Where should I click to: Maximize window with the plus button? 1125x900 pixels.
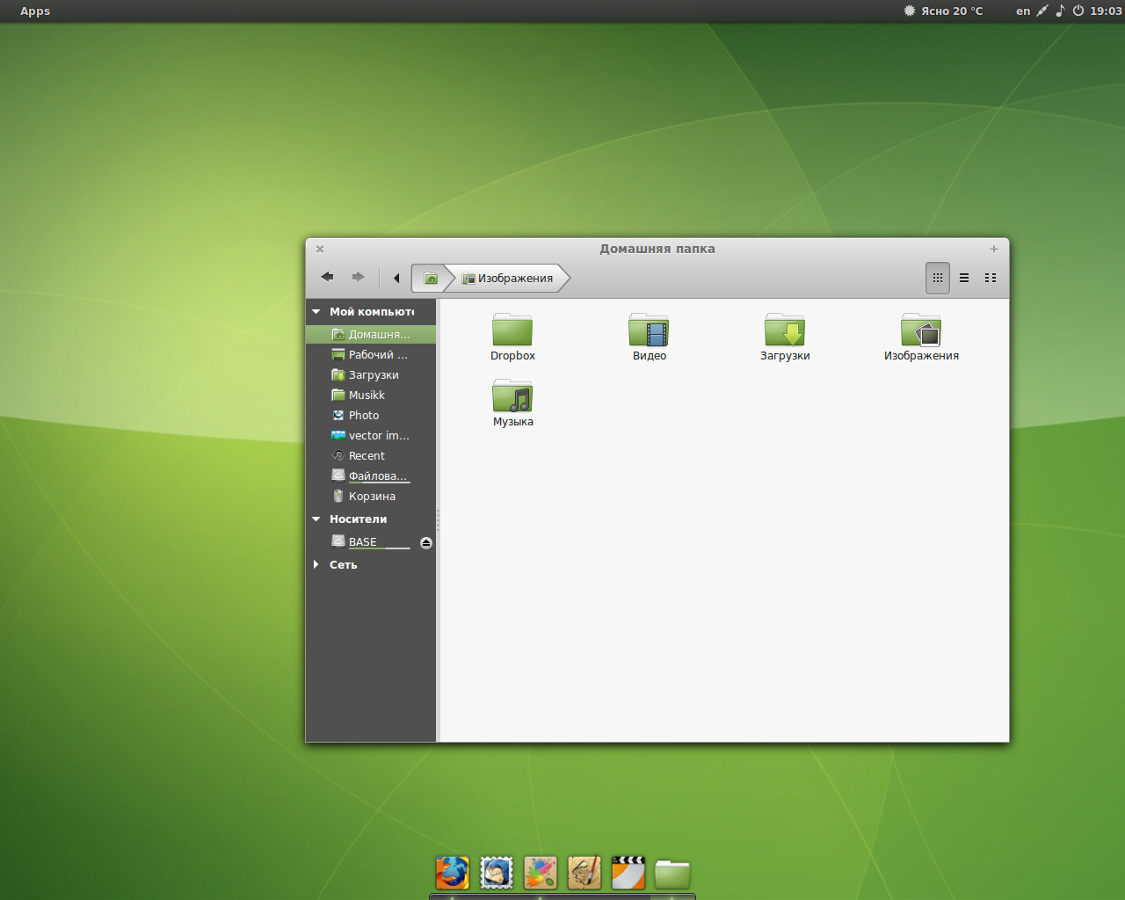click(994, 249)
